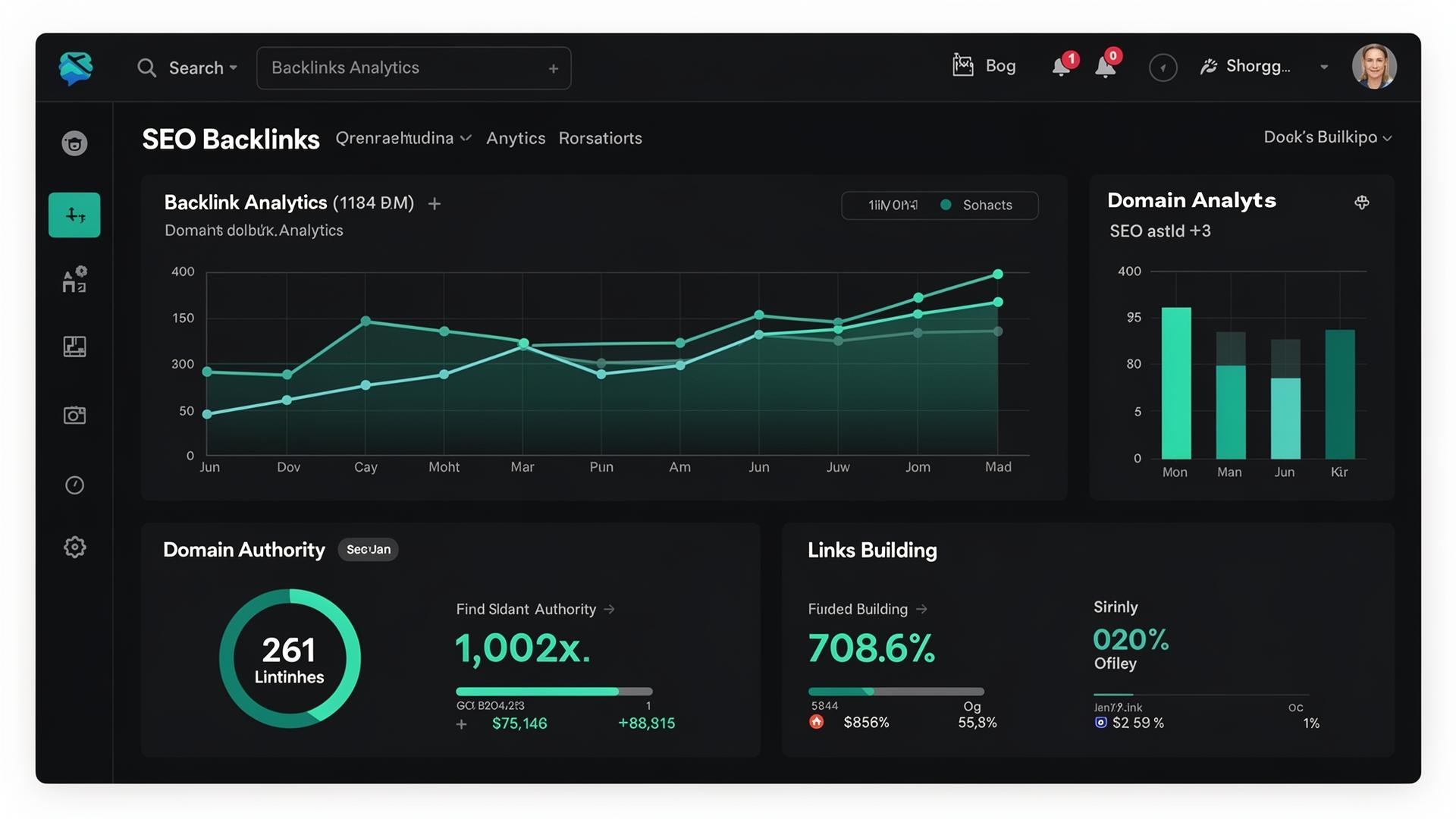Click the Mon bar in Domain Analyts chart
The height and width of the screenshot is (819, 1456).
(x=1176, y=383)
